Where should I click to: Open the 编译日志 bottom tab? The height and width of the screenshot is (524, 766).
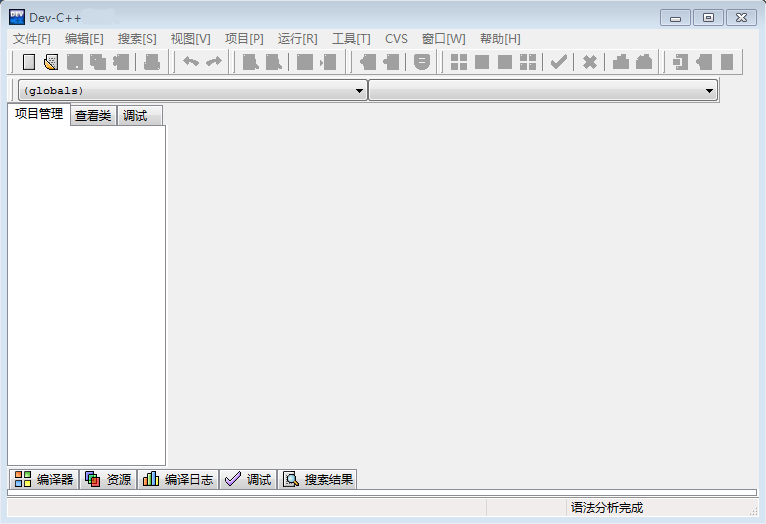point(178,479)
